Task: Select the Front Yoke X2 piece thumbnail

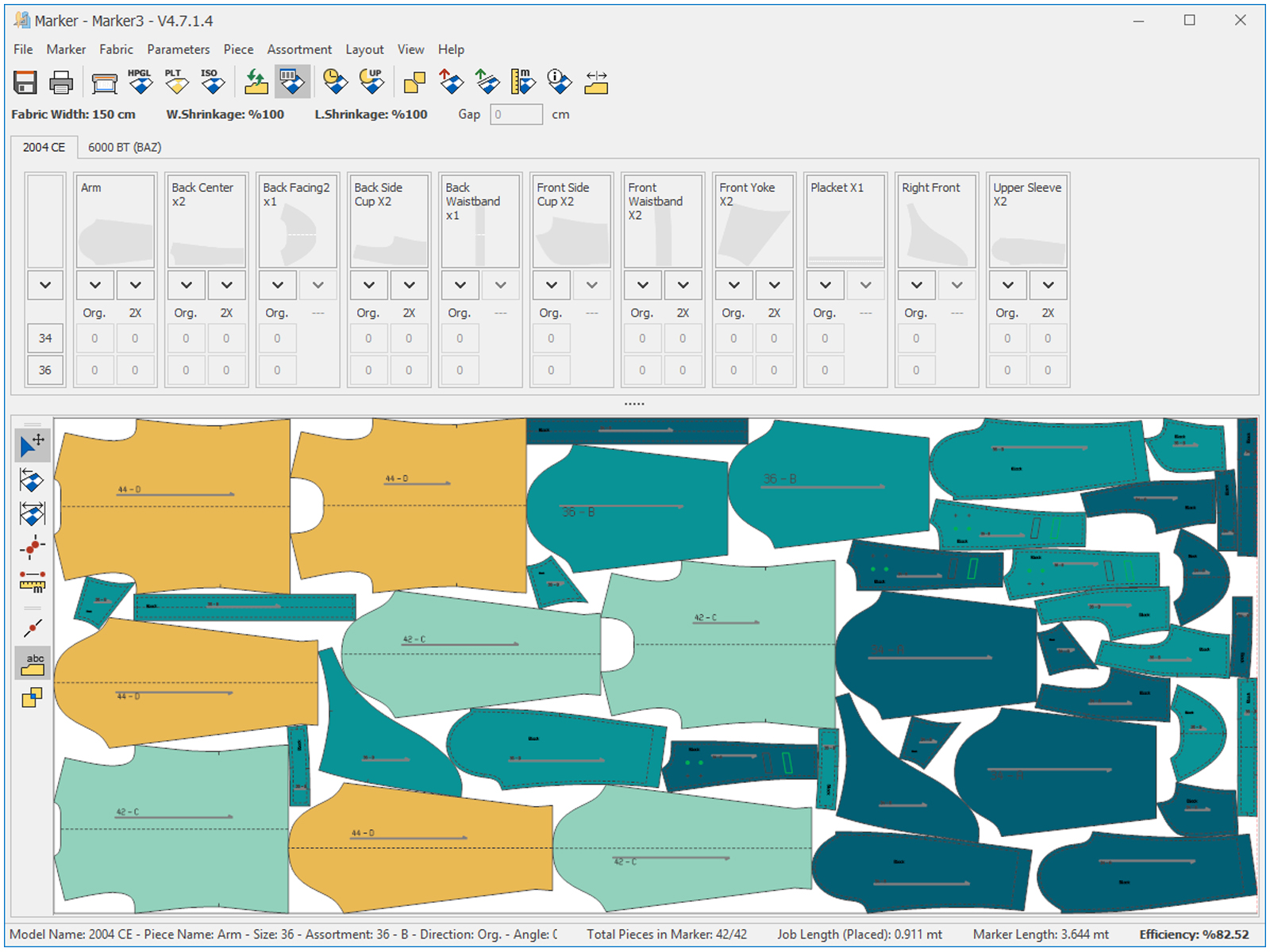Action: [x=753, y=221]
